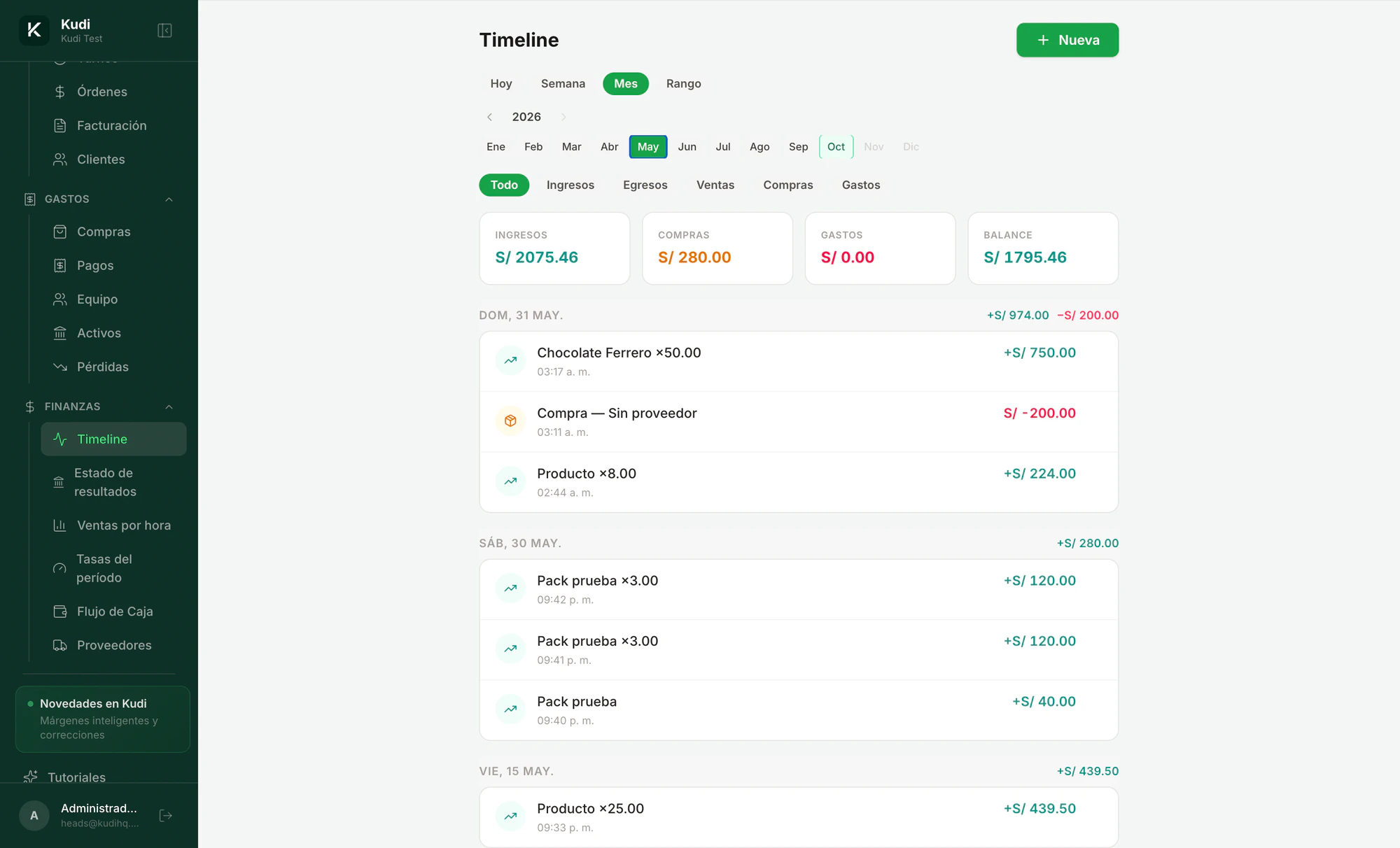Image resolution: width=1400 pixels, height=848 pixels.
Task: Collapse the FINANZAS section chevron
Action: [169, 407]
